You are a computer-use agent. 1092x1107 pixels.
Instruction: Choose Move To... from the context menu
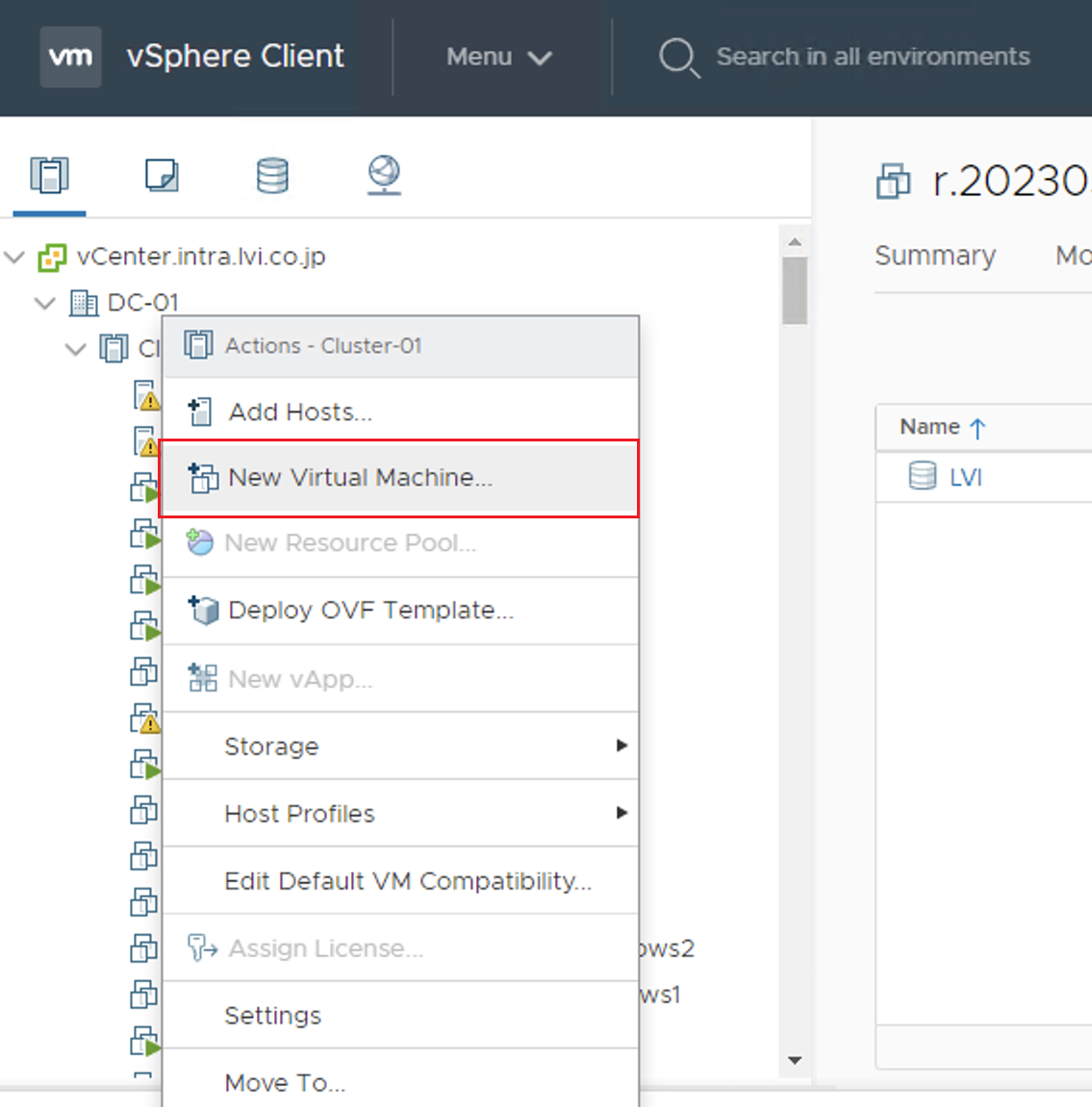pyautogui.click(x=400, y=1080)
